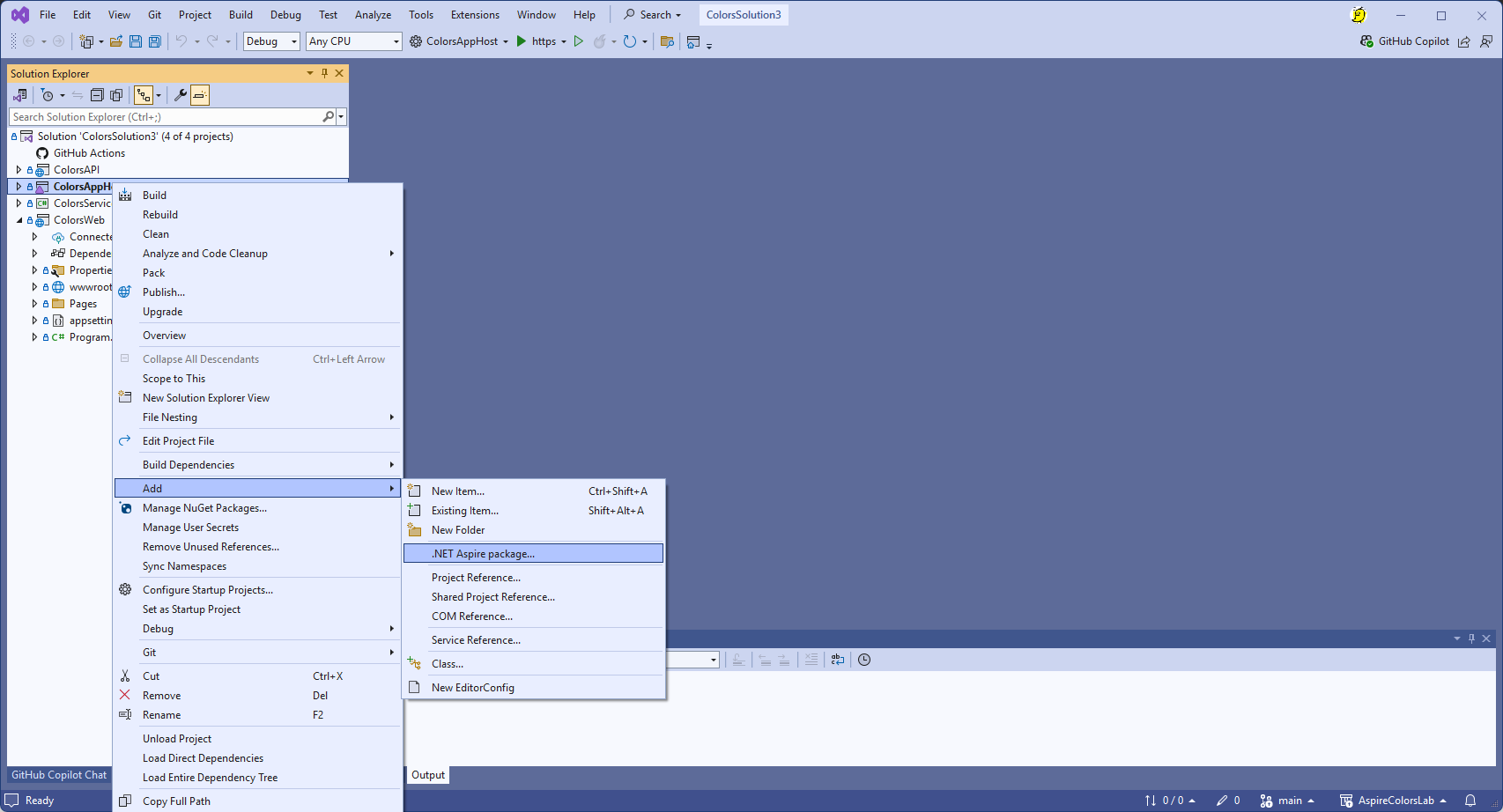
Task: Click the GitHub Copilot button
Action: pos(1404,41)
